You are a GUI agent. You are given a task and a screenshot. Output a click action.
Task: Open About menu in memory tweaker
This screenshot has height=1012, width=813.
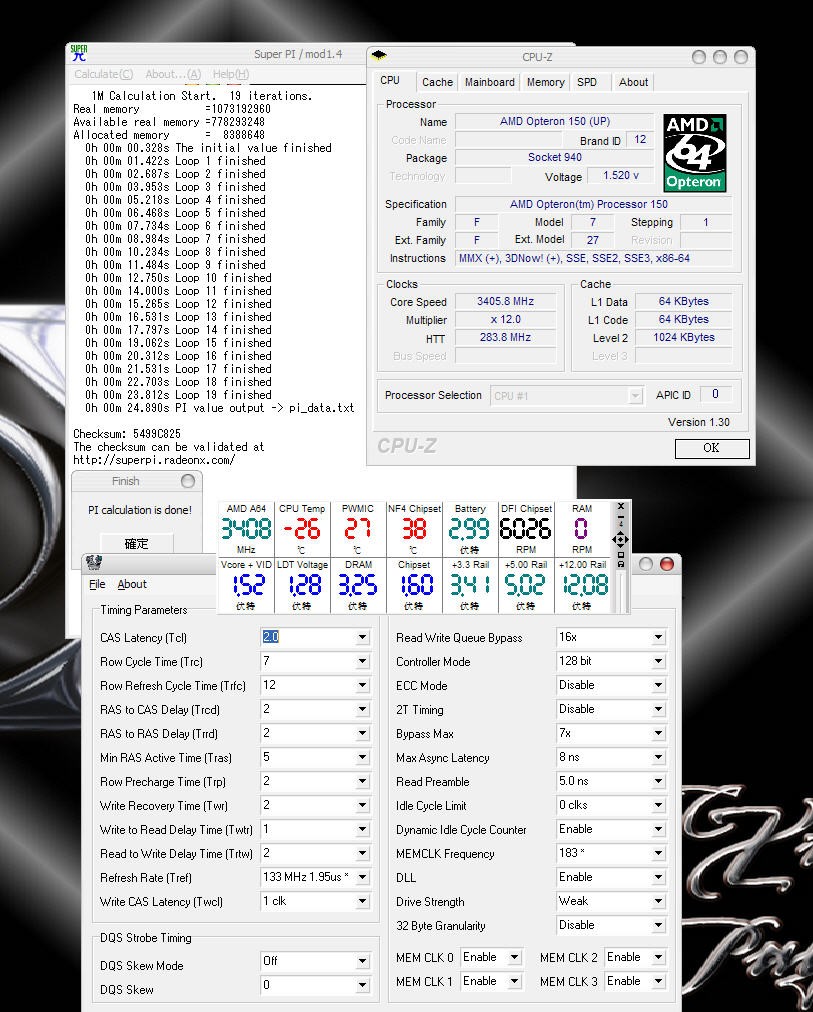[132, 584]
